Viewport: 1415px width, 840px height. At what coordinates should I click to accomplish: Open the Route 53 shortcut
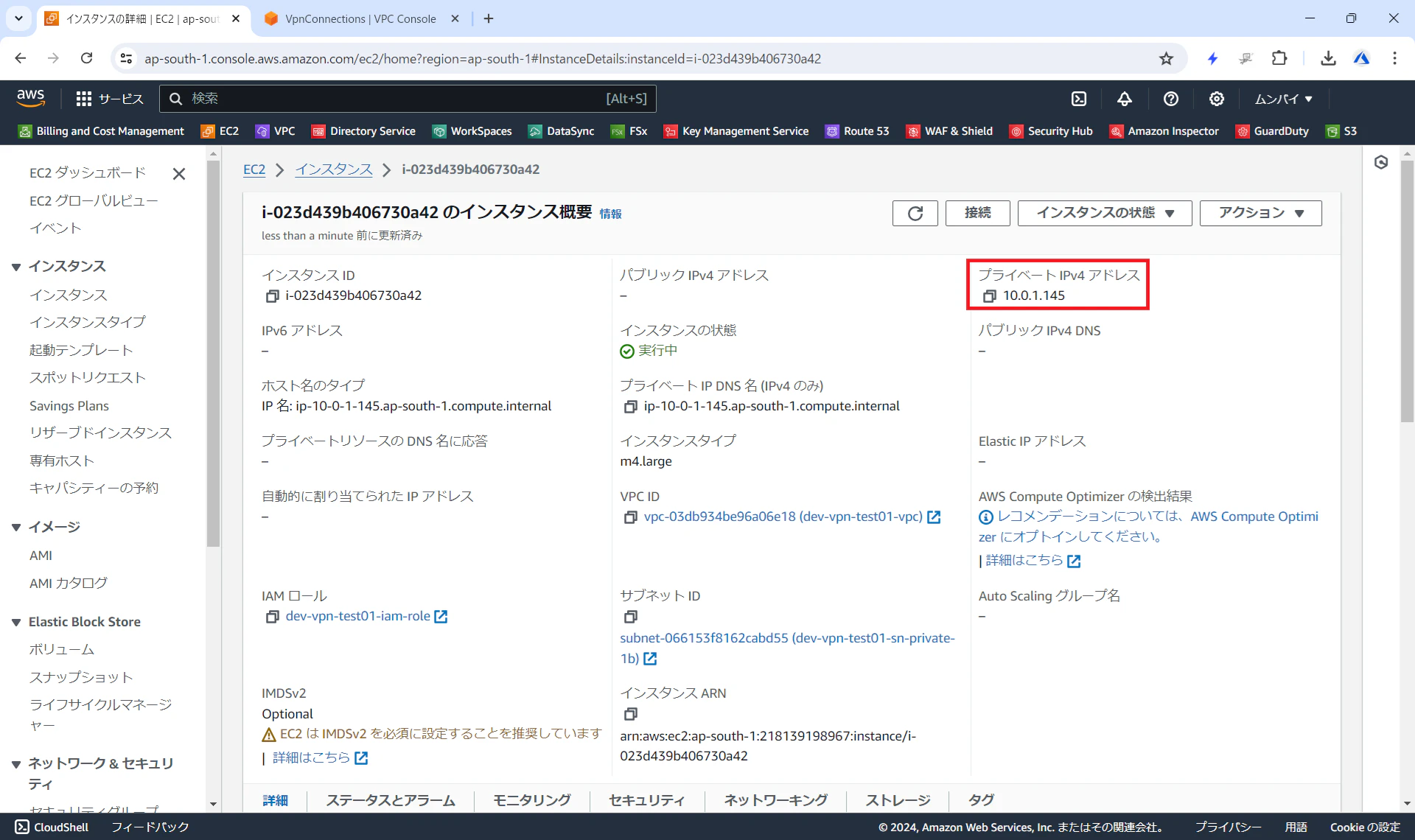coord(857,131)
